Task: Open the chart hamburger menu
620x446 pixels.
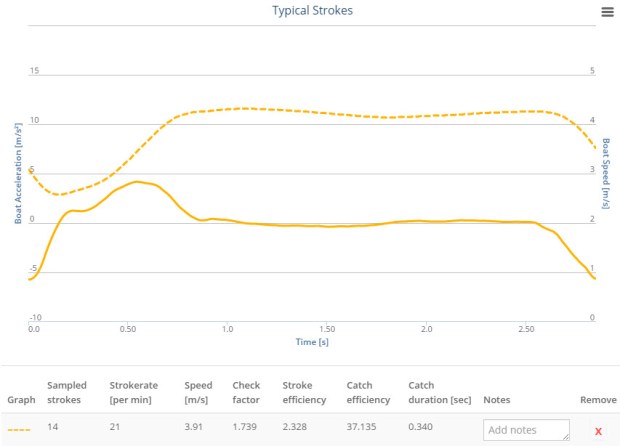Action: 607,11
